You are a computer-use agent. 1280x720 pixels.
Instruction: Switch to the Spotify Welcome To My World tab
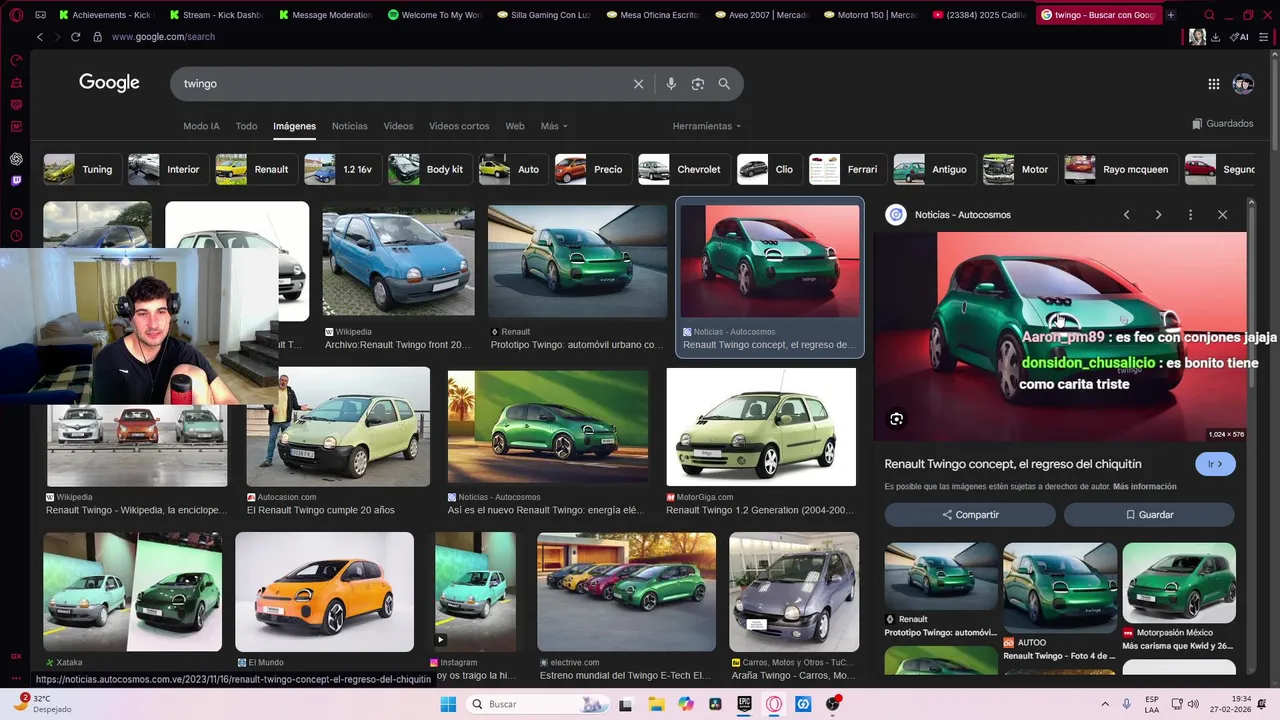pos(435,15)
